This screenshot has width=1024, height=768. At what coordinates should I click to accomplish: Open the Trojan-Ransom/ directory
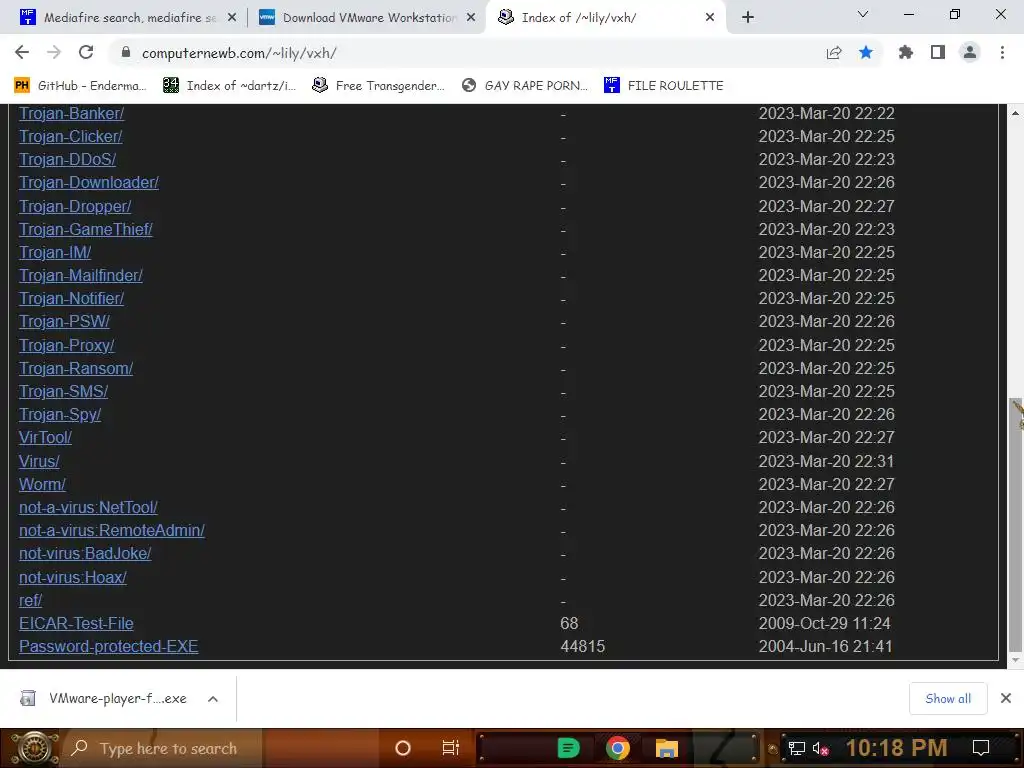coord(76,368)
